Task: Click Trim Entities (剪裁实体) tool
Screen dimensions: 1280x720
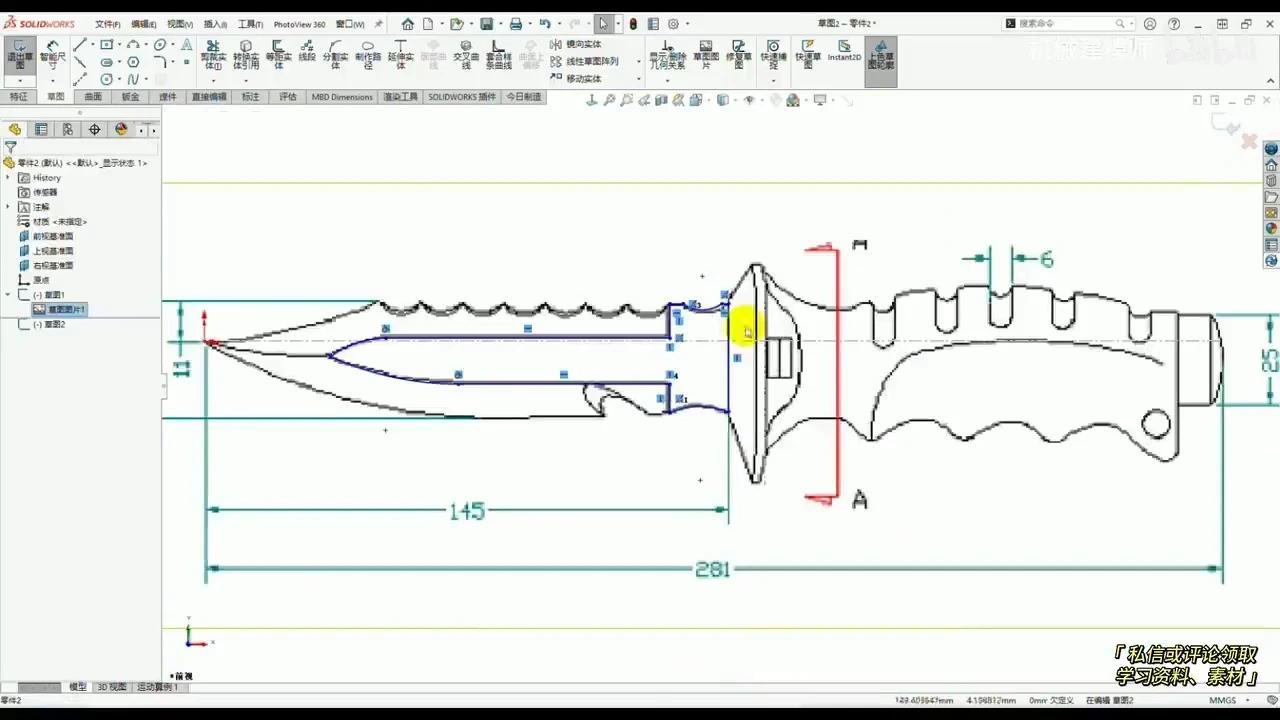Action: [213, 55]
